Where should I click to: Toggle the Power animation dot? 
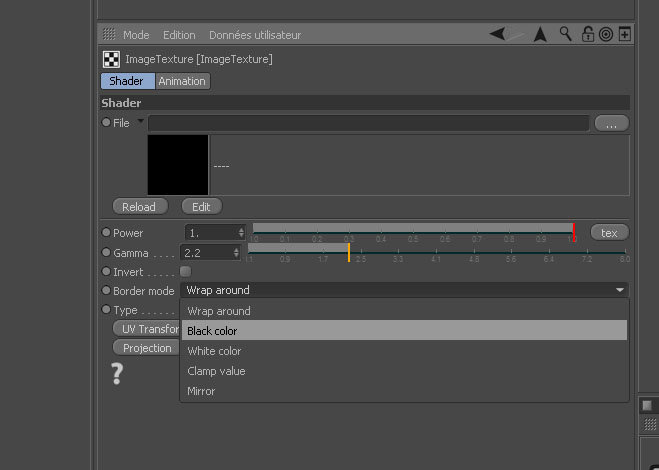point(106,232)
